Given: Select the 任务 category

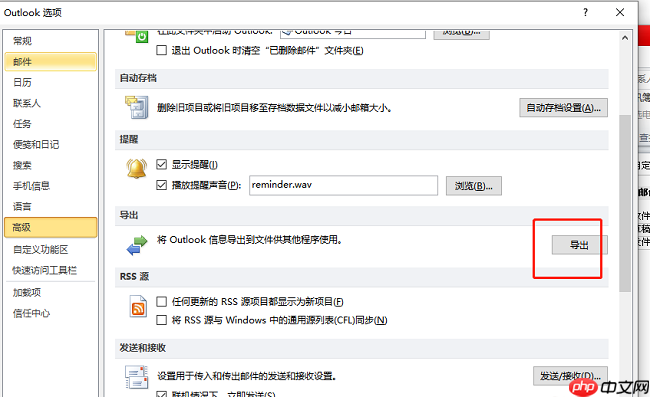Looking at the screenshot, I should point(22,124).
